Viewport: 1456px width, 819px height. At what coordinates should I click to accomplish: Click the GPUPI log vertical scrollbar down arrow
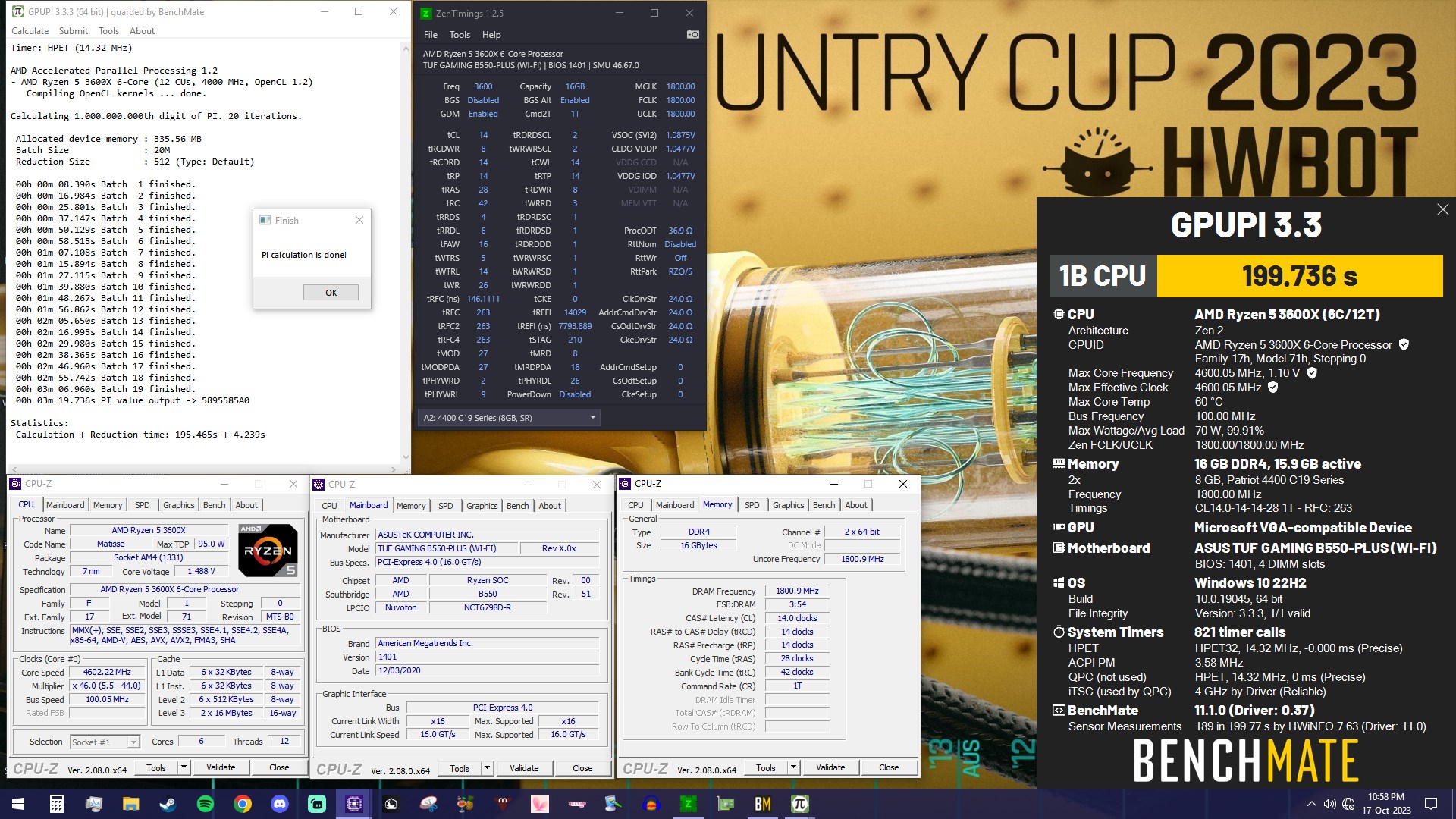point(405,457)
